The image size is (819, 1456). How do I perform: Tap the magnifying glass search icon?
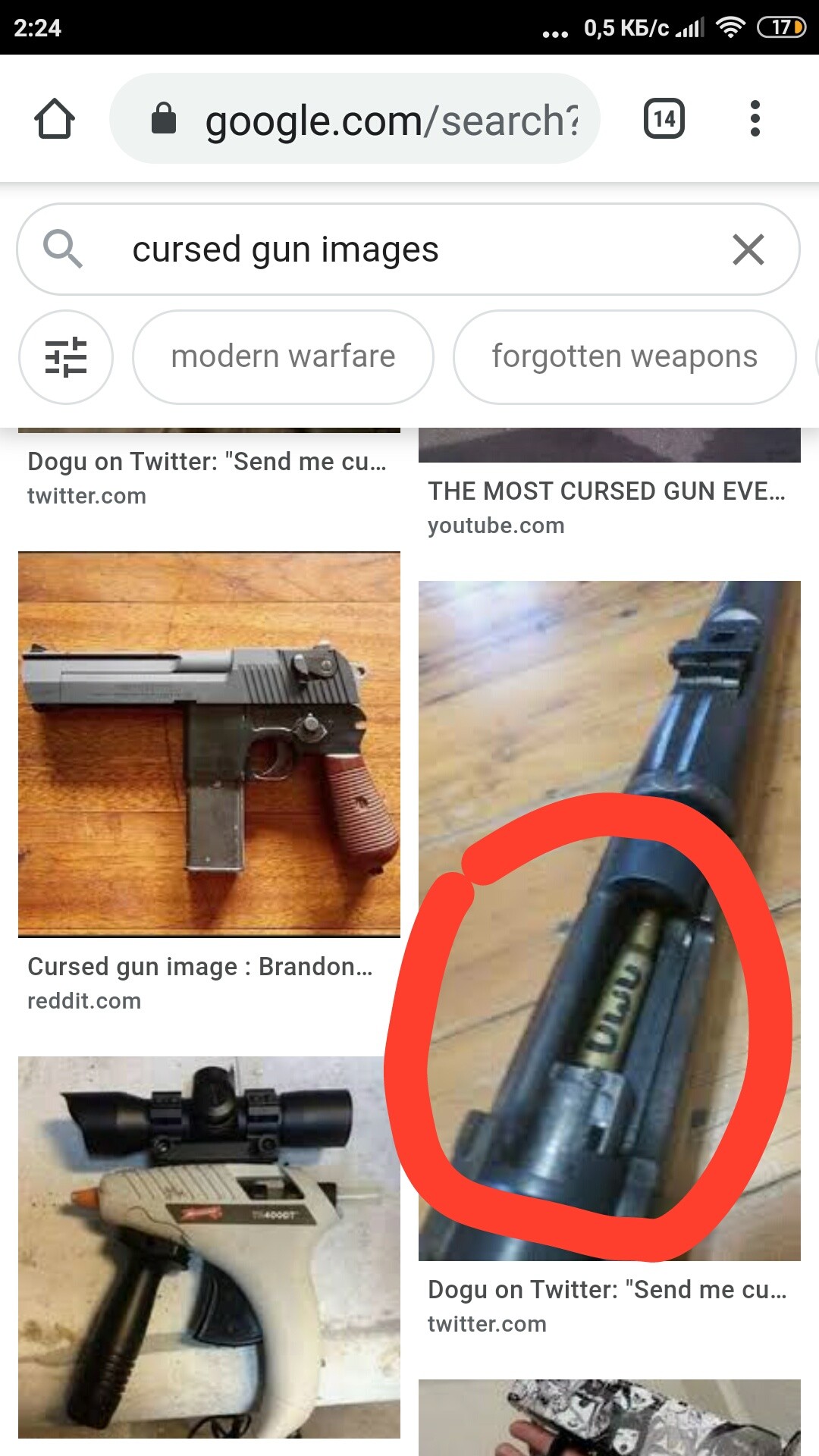(x=63, y=249)
